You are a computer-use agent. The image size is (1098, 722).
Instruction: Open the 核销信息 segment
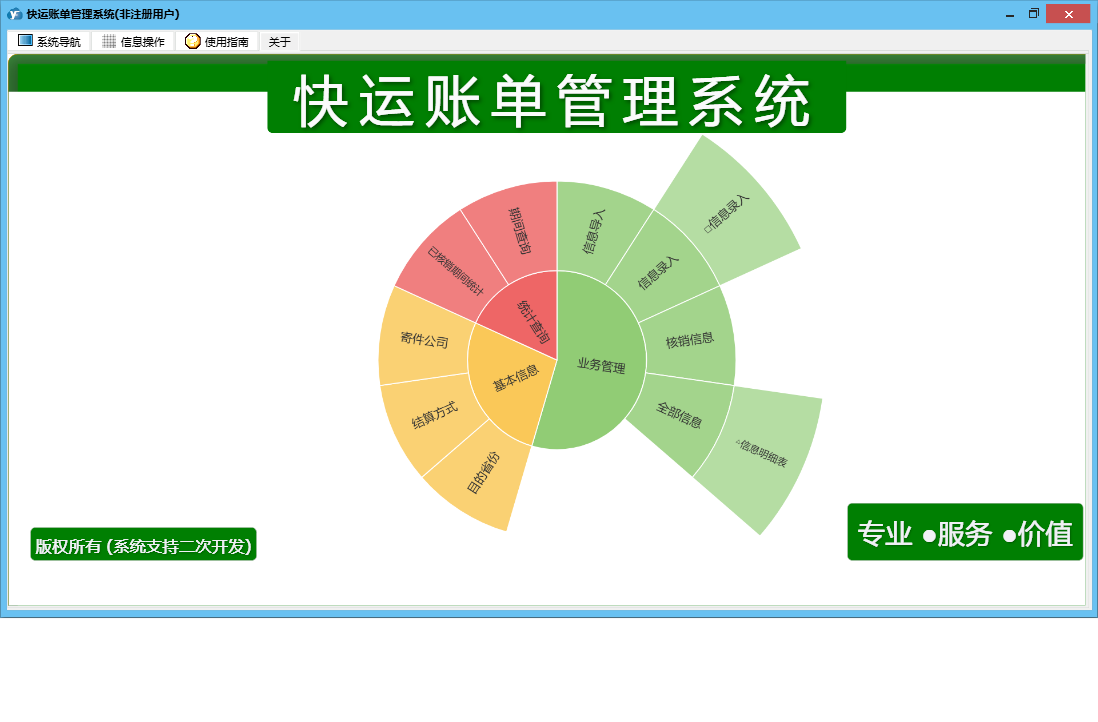coord(690,340)
